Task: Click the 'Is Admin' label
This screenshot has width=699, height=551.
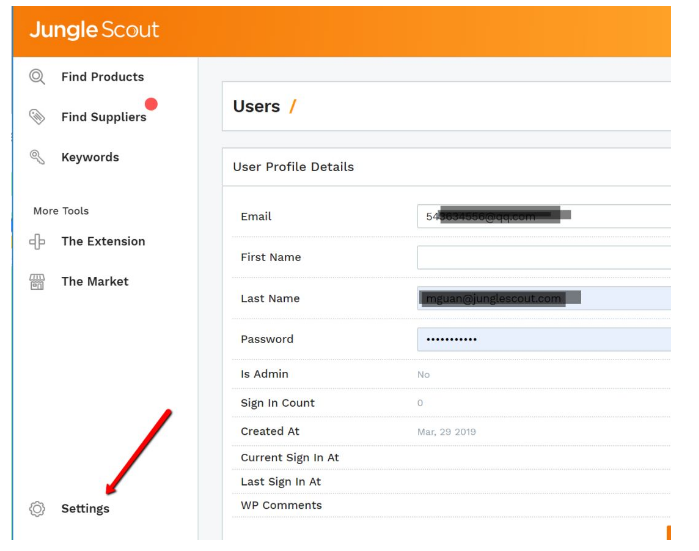Action: click(264, 374)
